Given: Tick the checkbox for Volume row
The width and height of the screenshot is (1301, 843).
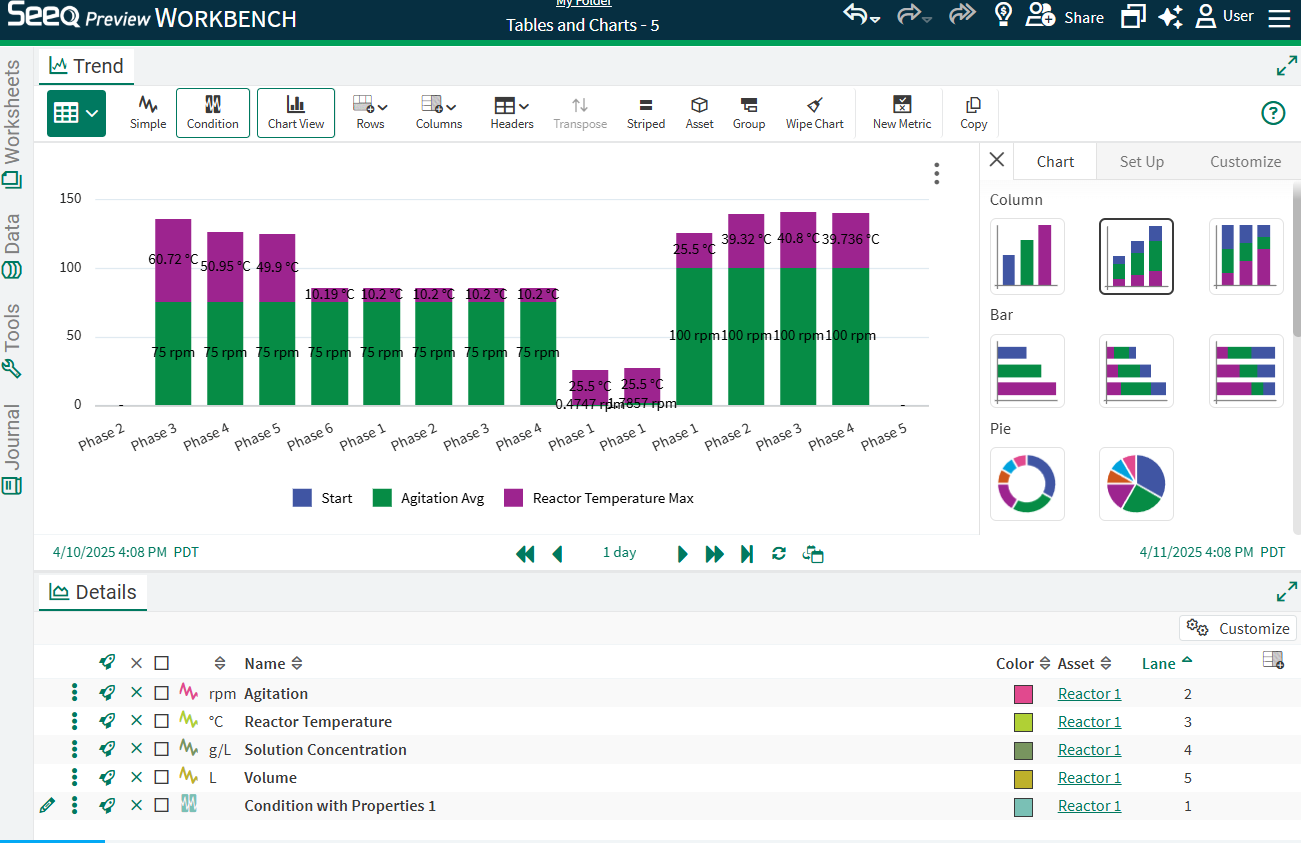Looking at the screenshot, I should point(162,777).
